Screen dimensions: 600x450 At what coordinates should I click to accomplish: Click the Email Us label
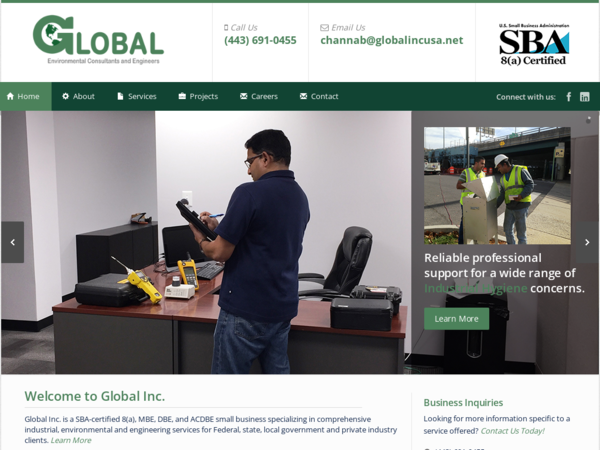coord(348,28)
